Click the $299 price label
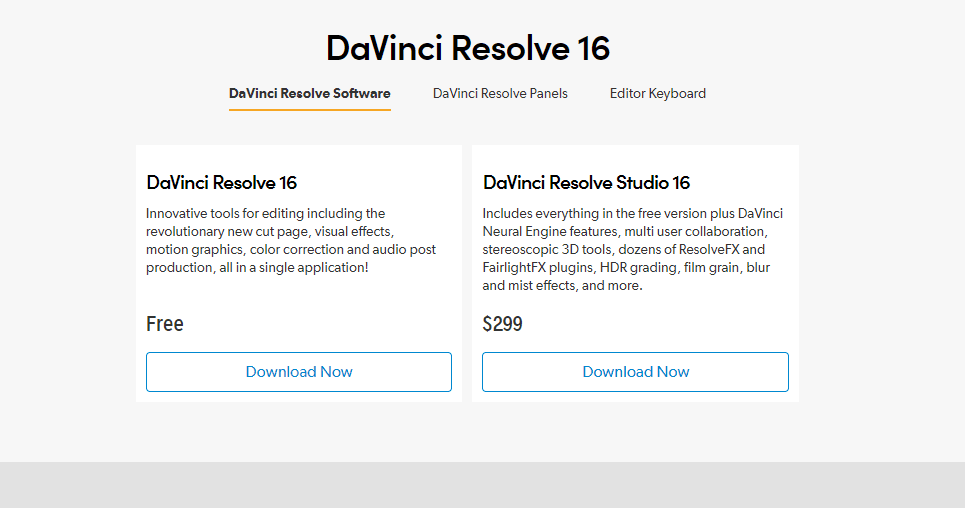965x508 pixels. [502, 324]
